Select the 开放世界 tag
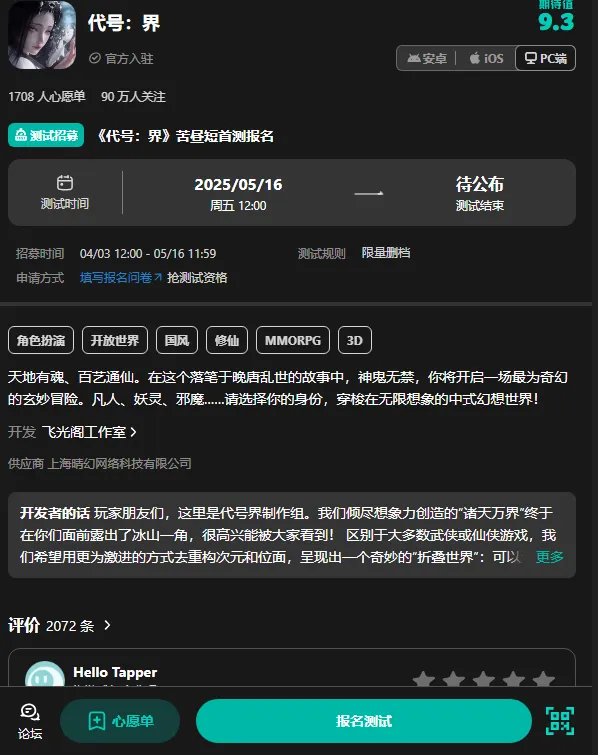 115,340
